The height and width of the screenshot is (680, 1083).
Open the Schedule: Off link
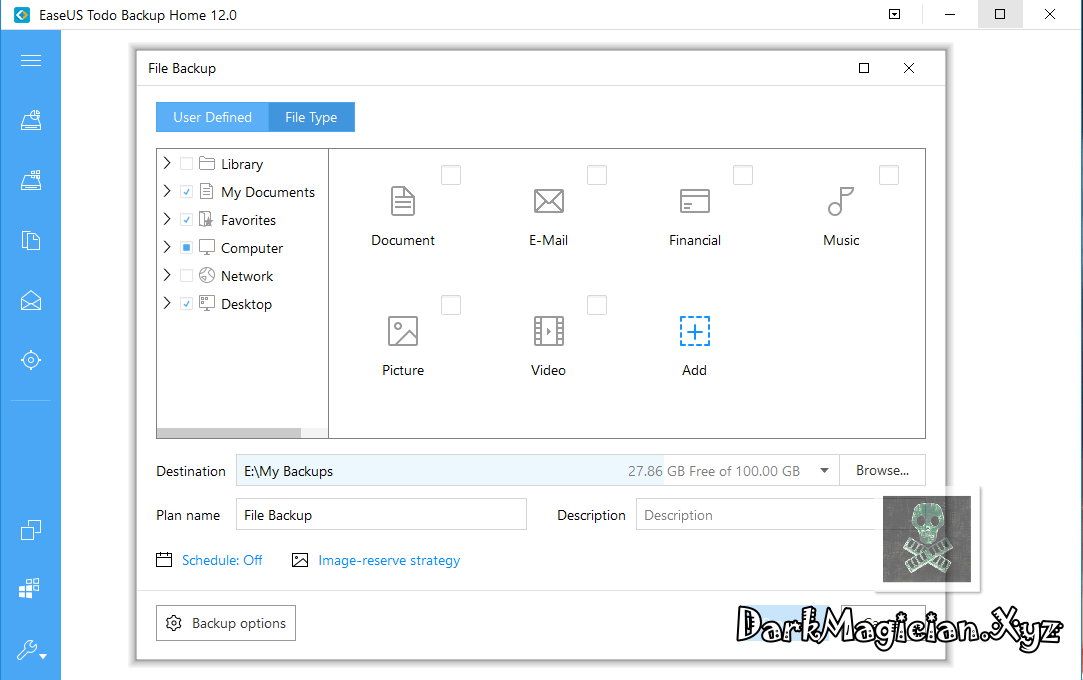pyautogui.click(x=222, y=560)
